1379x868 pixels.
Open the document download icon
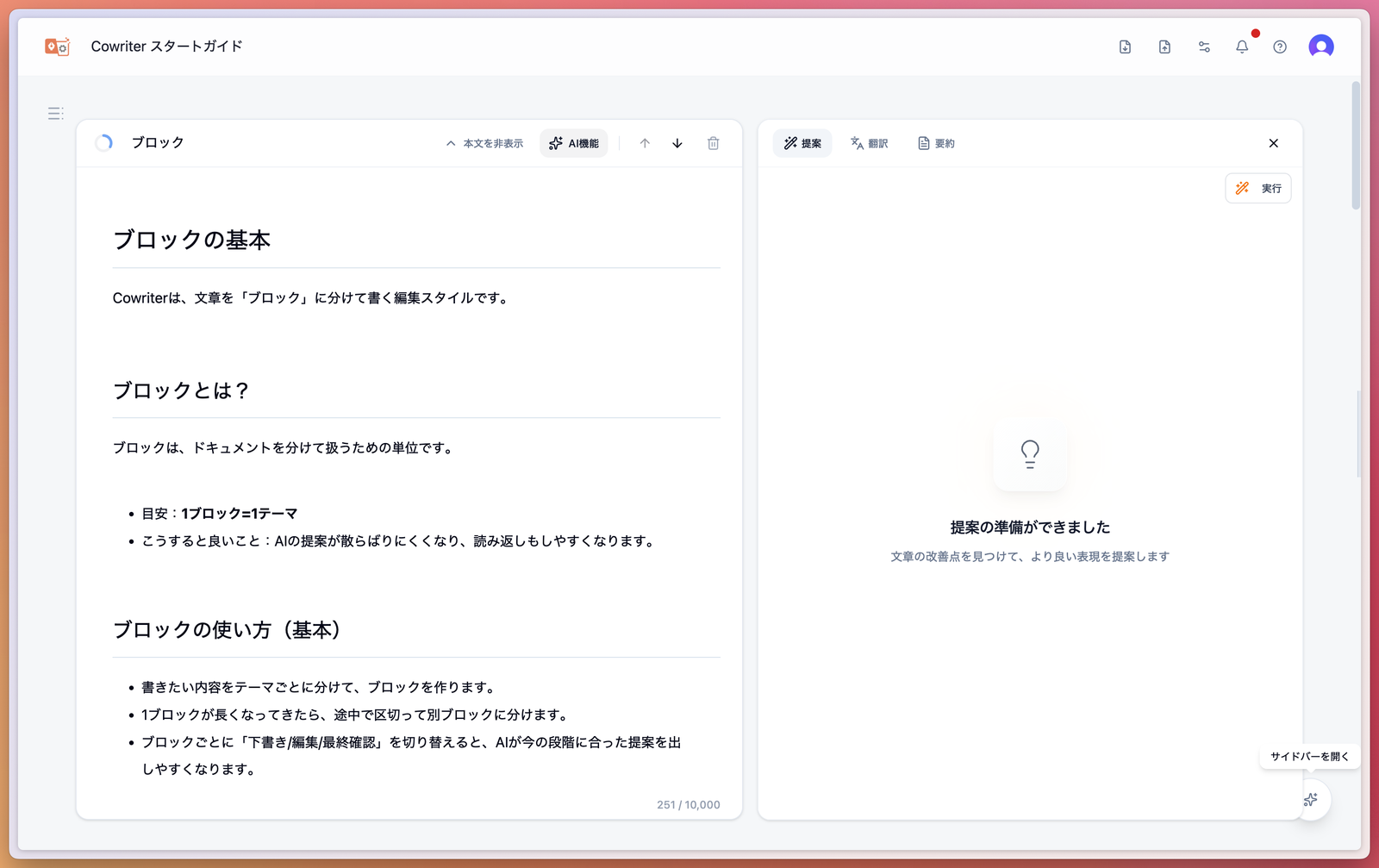coord(1125,47)
